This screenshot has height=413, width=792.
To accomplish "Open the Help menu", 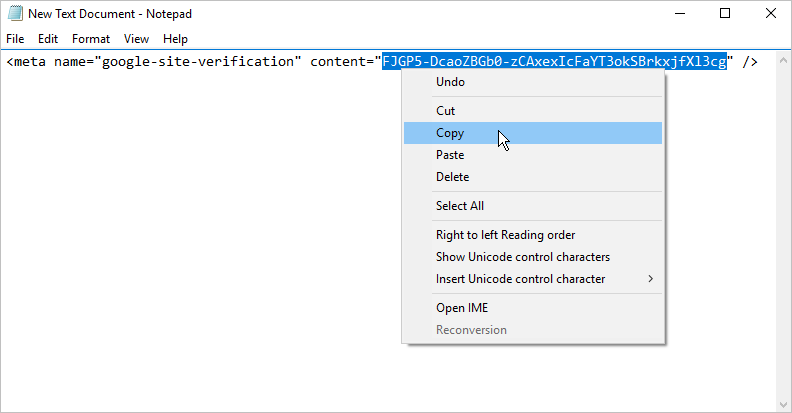I will click(175, 39).
